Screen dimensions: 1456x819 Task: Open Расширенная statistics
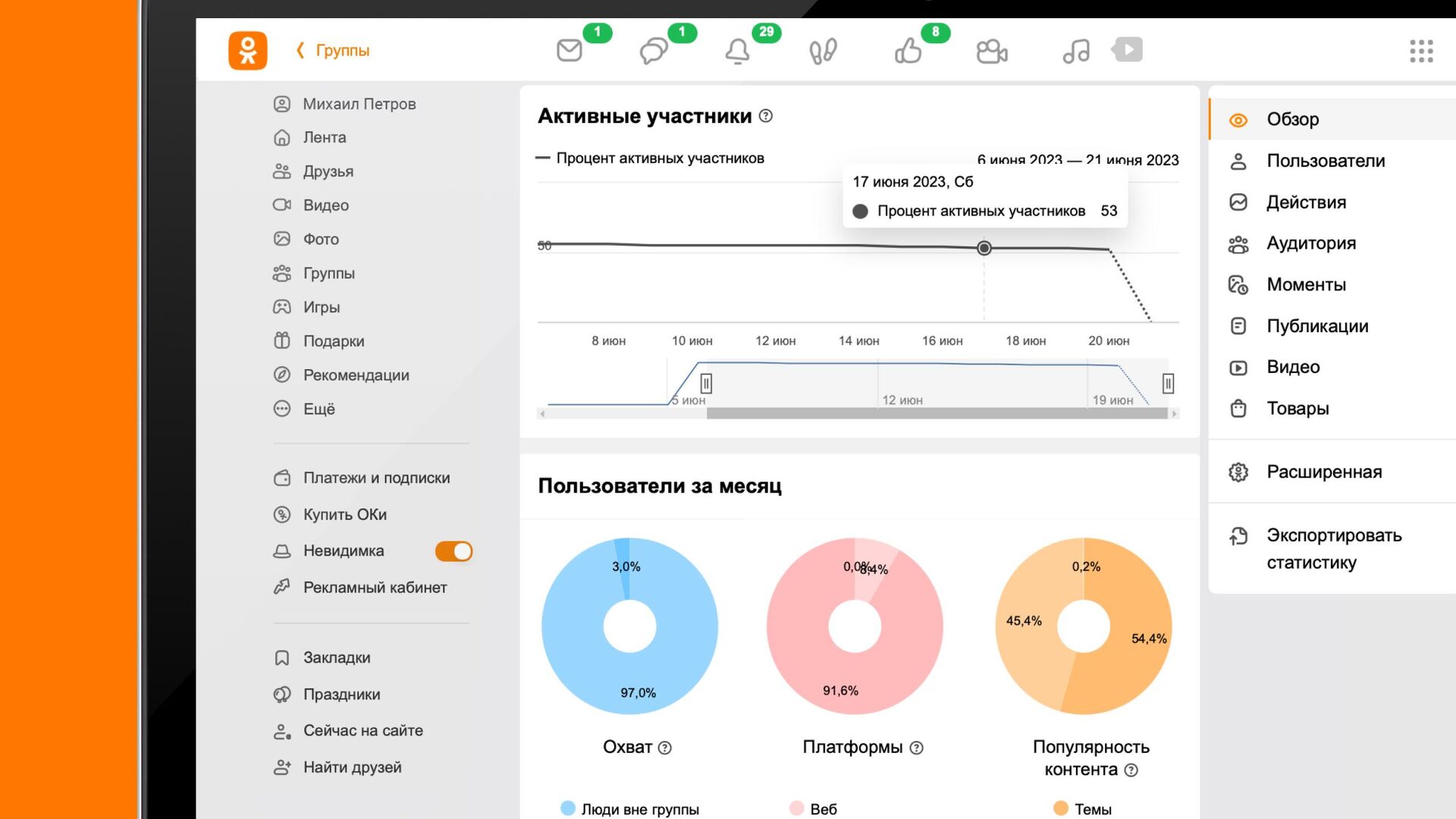point(1332,472)
